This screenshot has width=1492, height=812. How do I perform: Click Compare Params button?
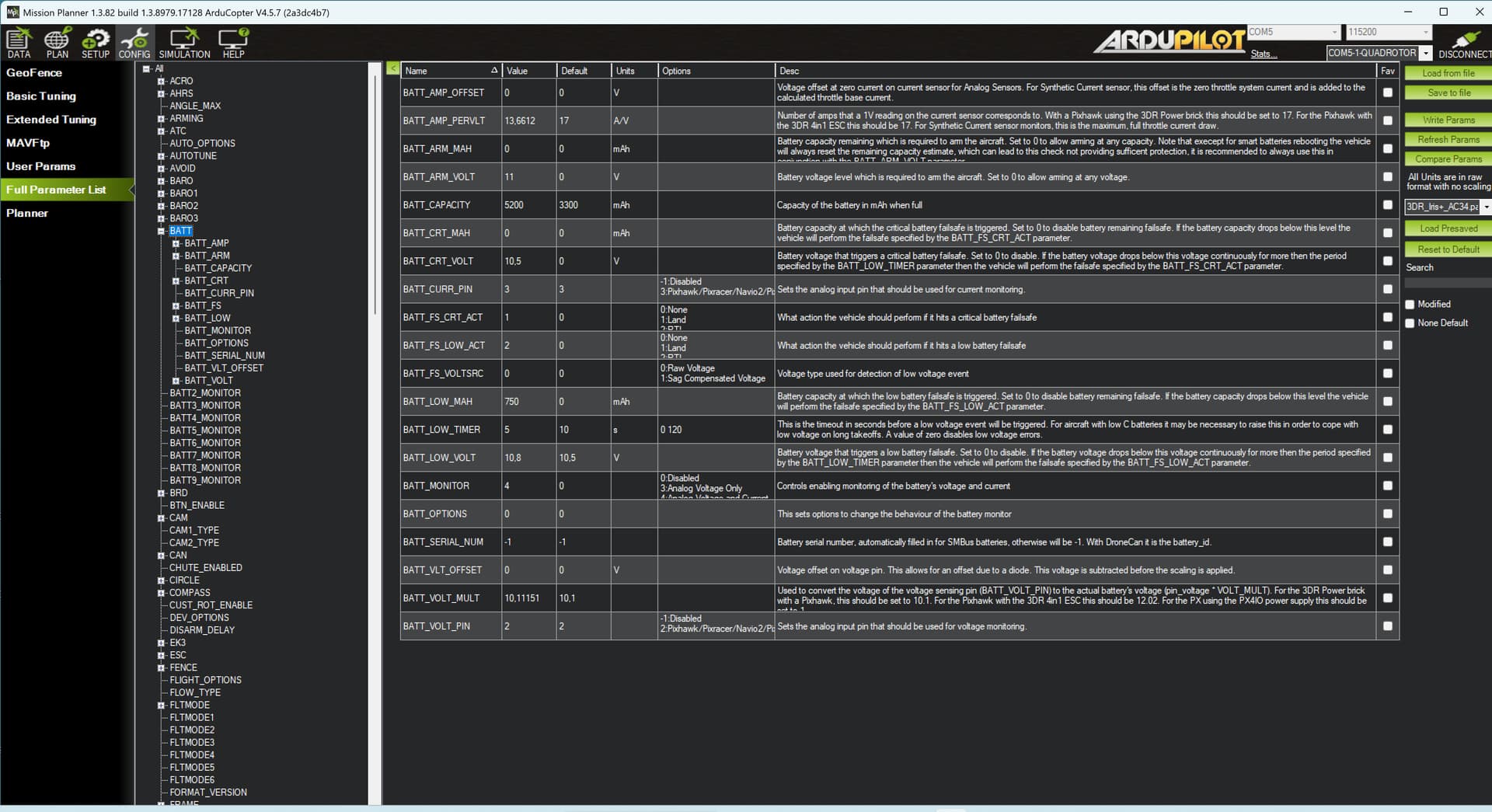click(x=1448, y=159)
